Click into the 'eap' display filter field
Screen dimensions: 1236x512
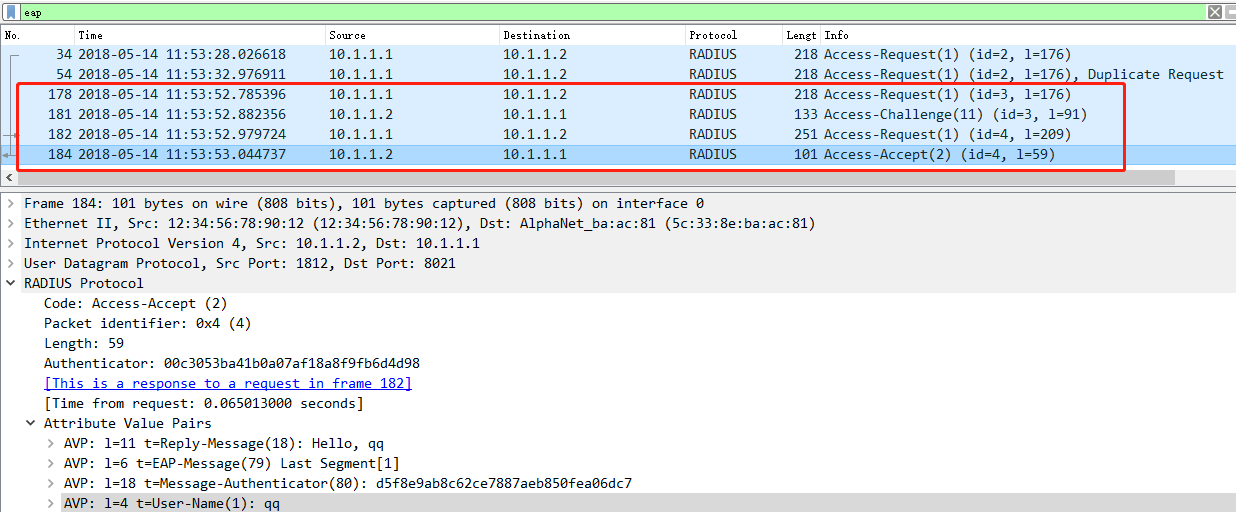[610, 12]
